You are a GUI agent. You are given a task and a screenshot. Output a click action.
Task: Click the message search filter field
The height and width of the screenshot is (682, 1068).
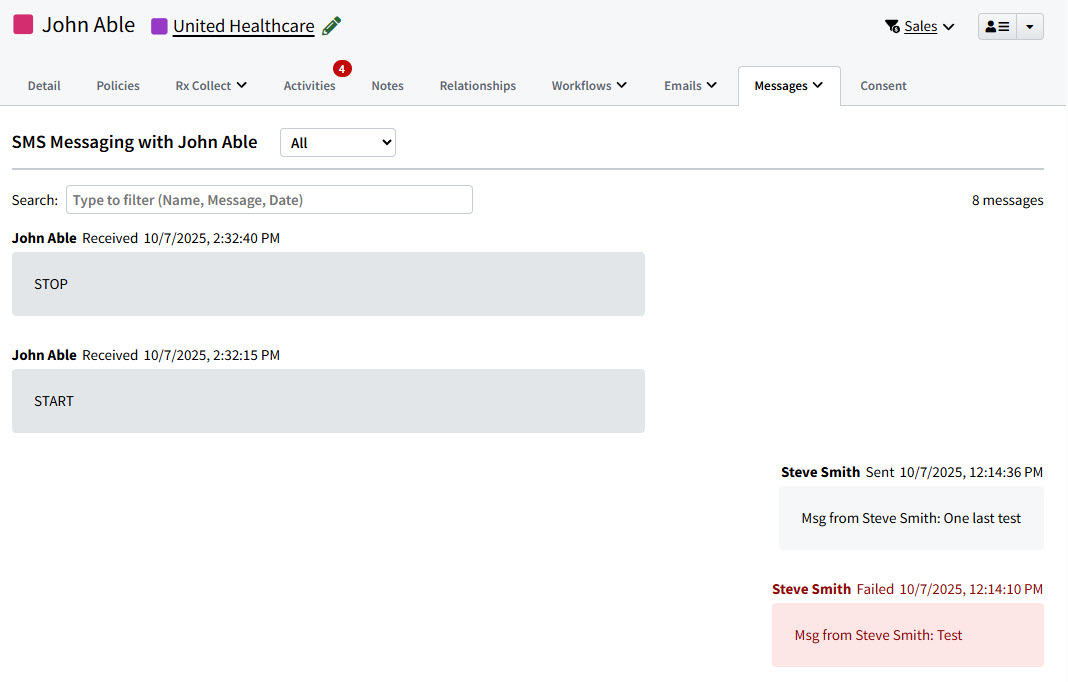coord(268,199)
